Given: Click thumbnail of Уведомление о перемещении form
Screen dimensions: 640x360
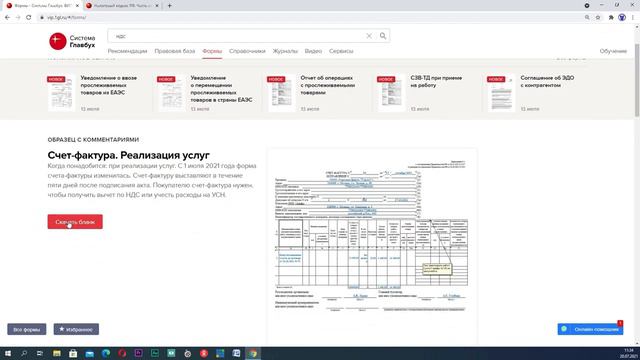Looking at the screenshot, I should (171, 93).
